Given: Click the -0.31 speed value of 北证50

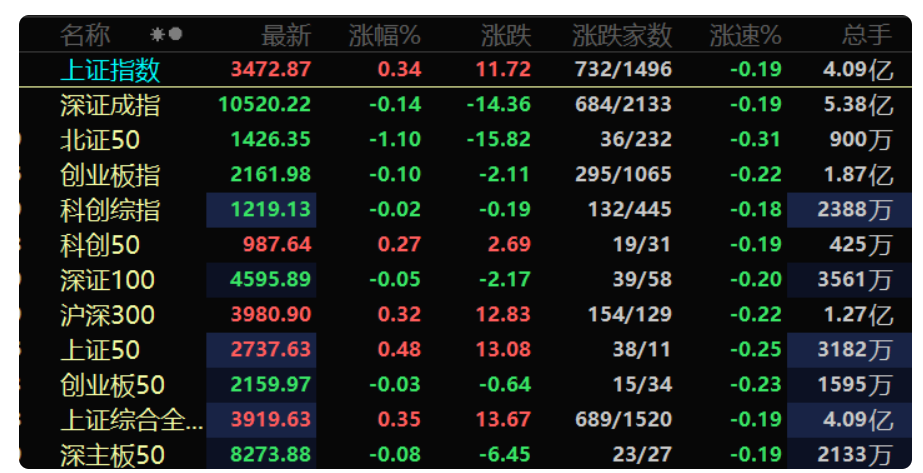Looking at the screenshot, I should coord(756,139).
